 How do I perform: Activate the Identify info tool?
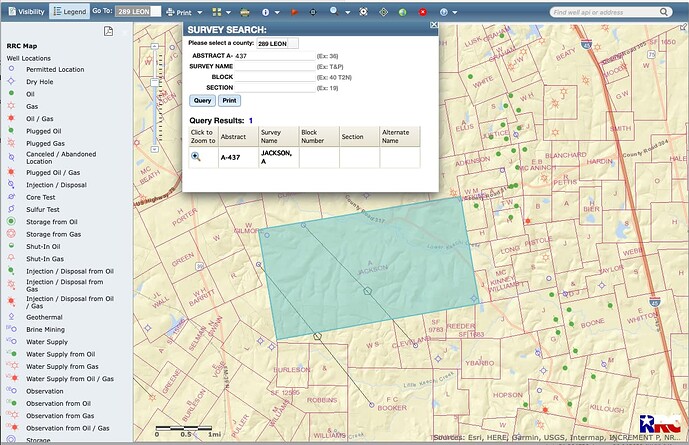[265, 12]
